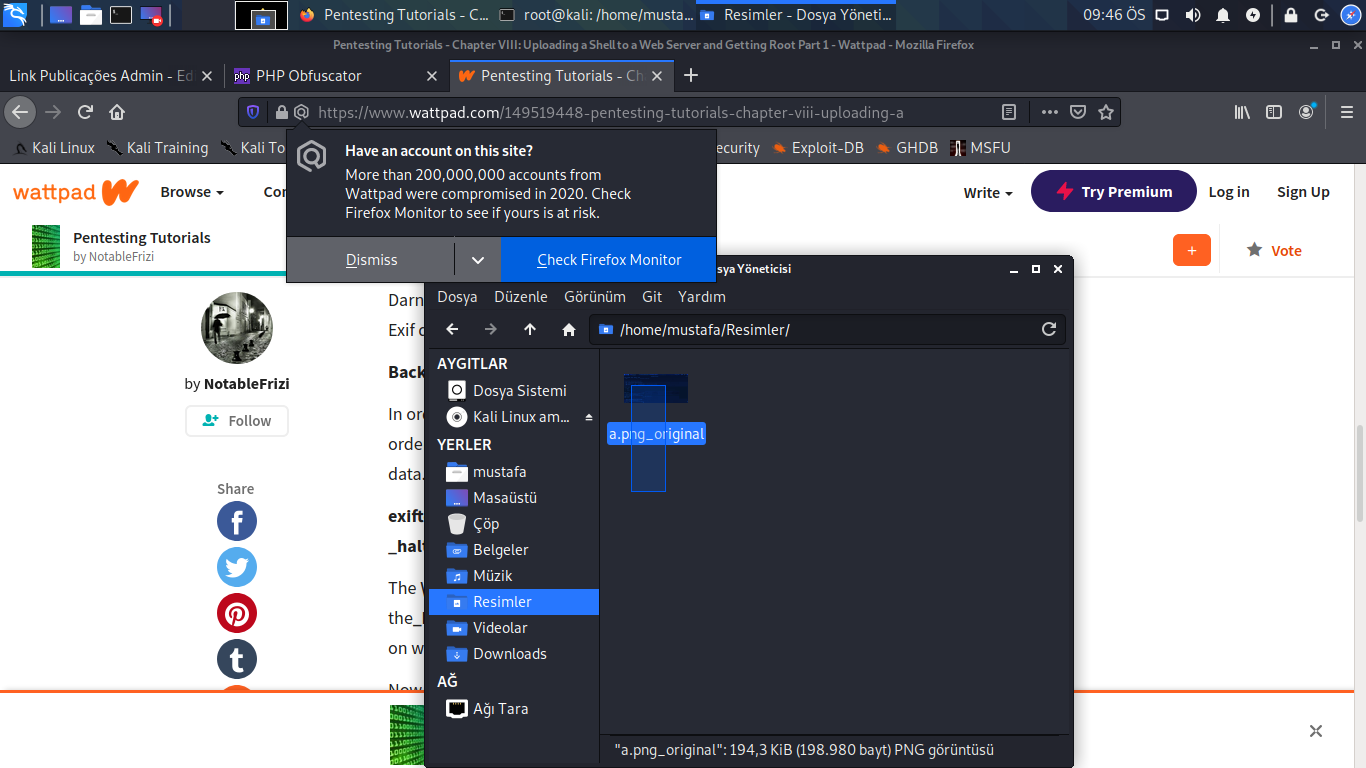
Task: Expand the Dismiss options dropdown arrow
Action: point(478,260)
